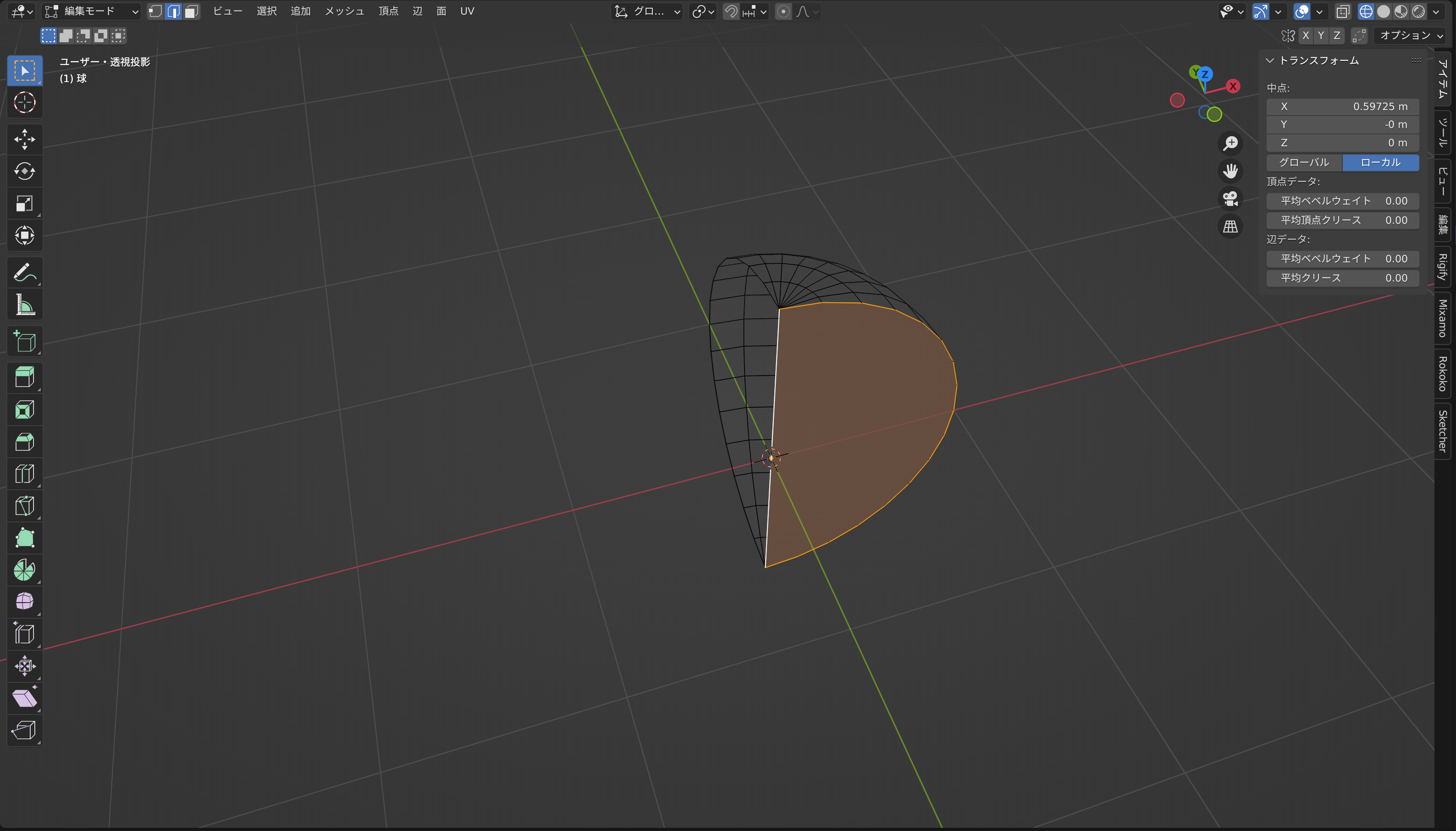Select the Annotate tool

25,273
